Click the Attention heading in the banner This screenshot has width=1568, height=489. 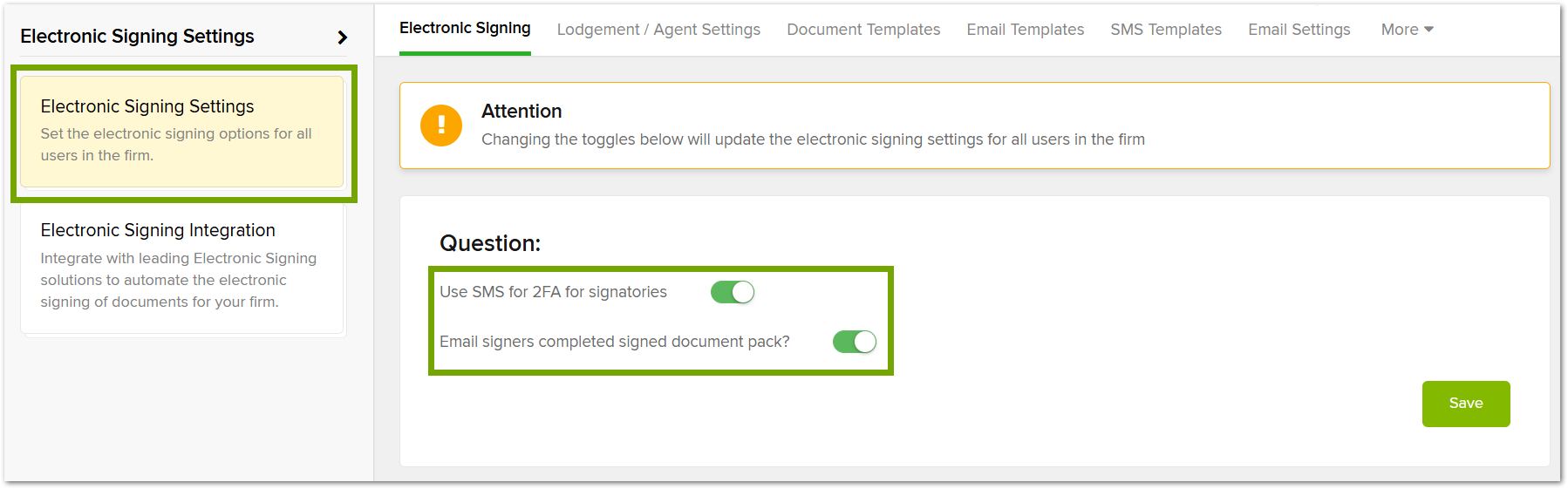pos(522,112)
